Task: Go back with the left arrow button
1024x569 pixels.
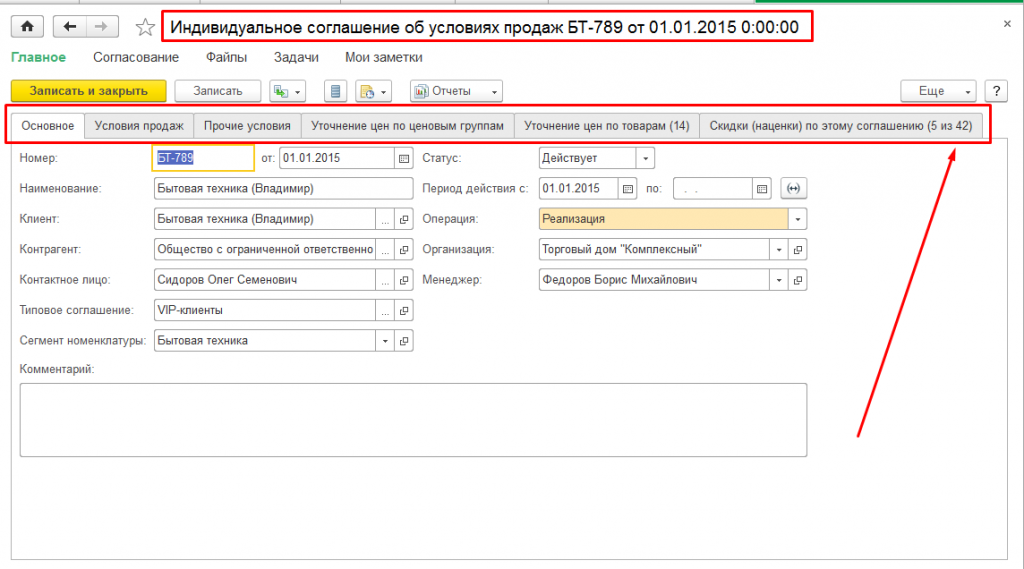Action: click(x=68, y=27)
